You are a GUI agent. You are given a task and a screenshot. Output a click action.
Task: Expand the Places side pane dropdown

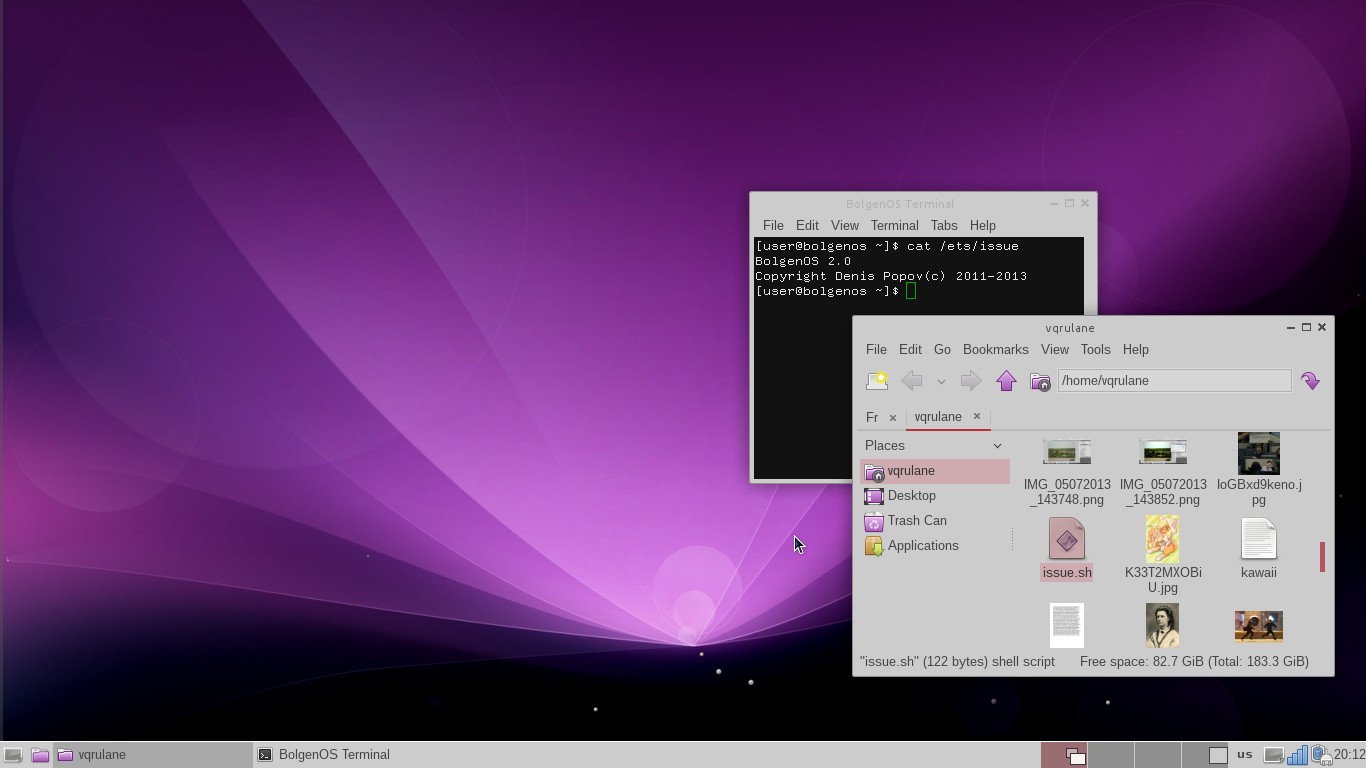click(997, 446)
